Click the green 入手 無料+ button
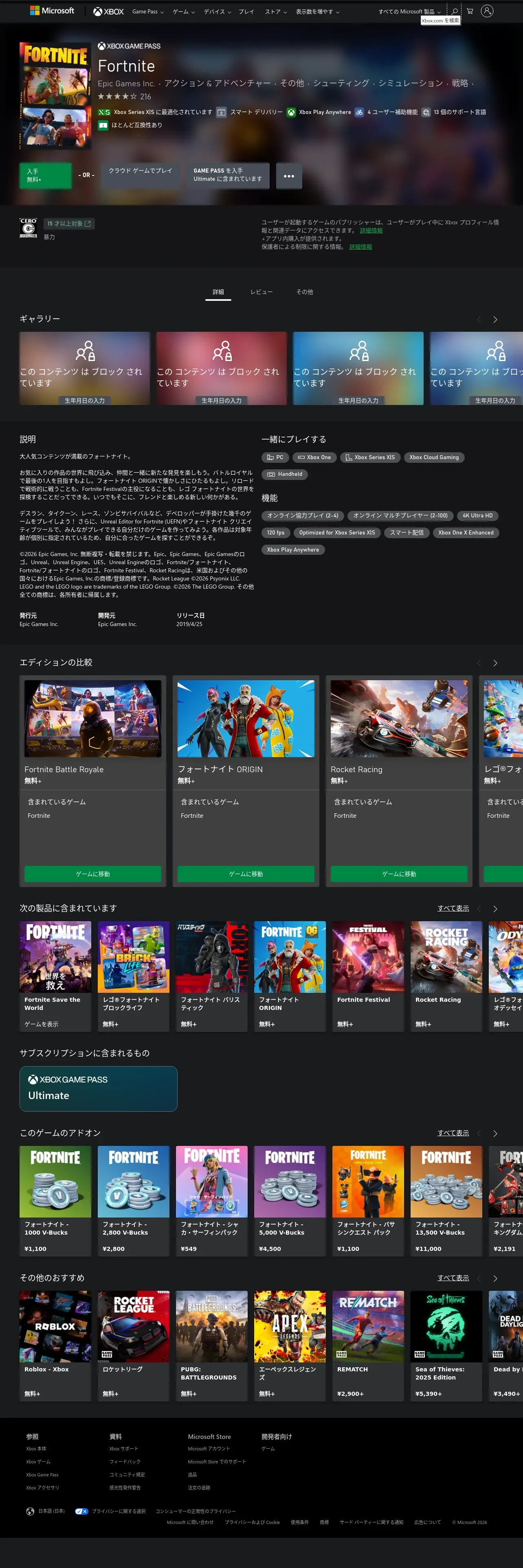 [46, 176]
